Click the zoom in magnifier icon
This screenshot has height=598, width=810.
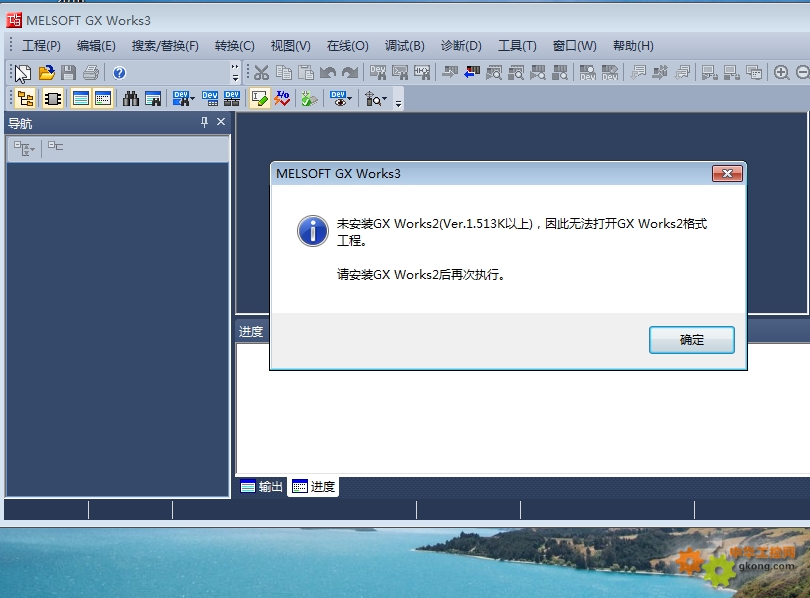pyautogui.click(x=782, y=73)
